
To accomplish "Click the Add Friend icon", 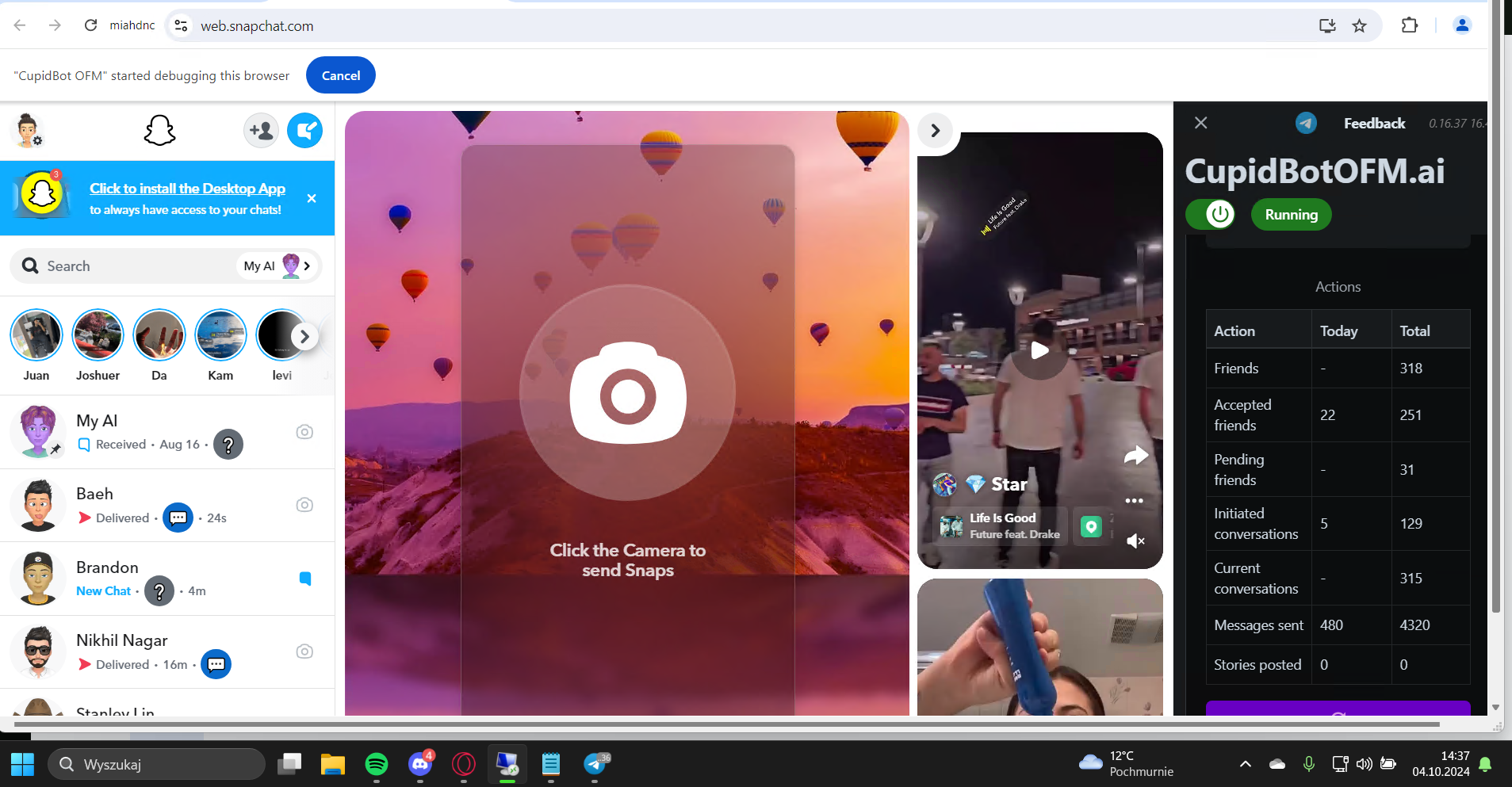I will [261, 130].
